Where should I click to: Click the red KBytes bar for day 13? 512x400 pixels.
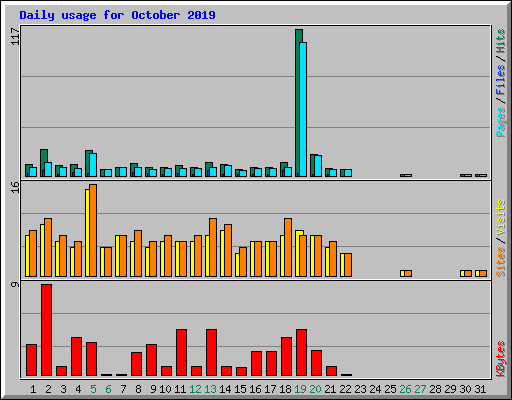(211, 353)
